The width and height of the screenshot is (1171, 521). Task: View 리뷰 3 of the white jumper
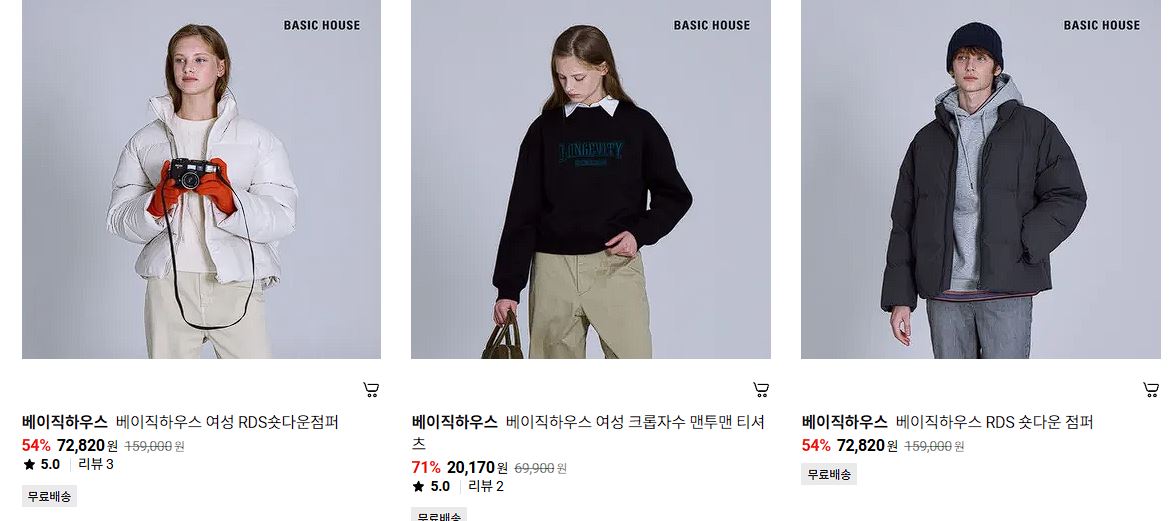click(96, 464)
